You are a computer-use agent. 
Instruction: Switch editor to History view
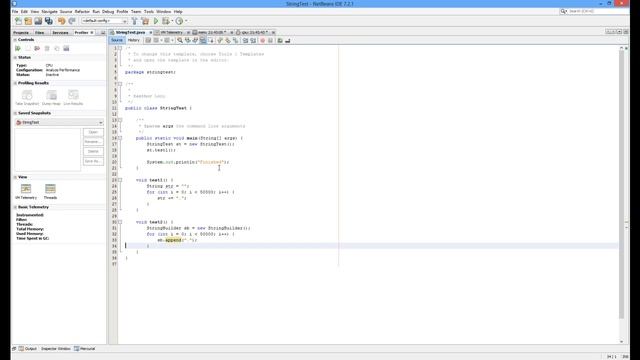(133, 40)
